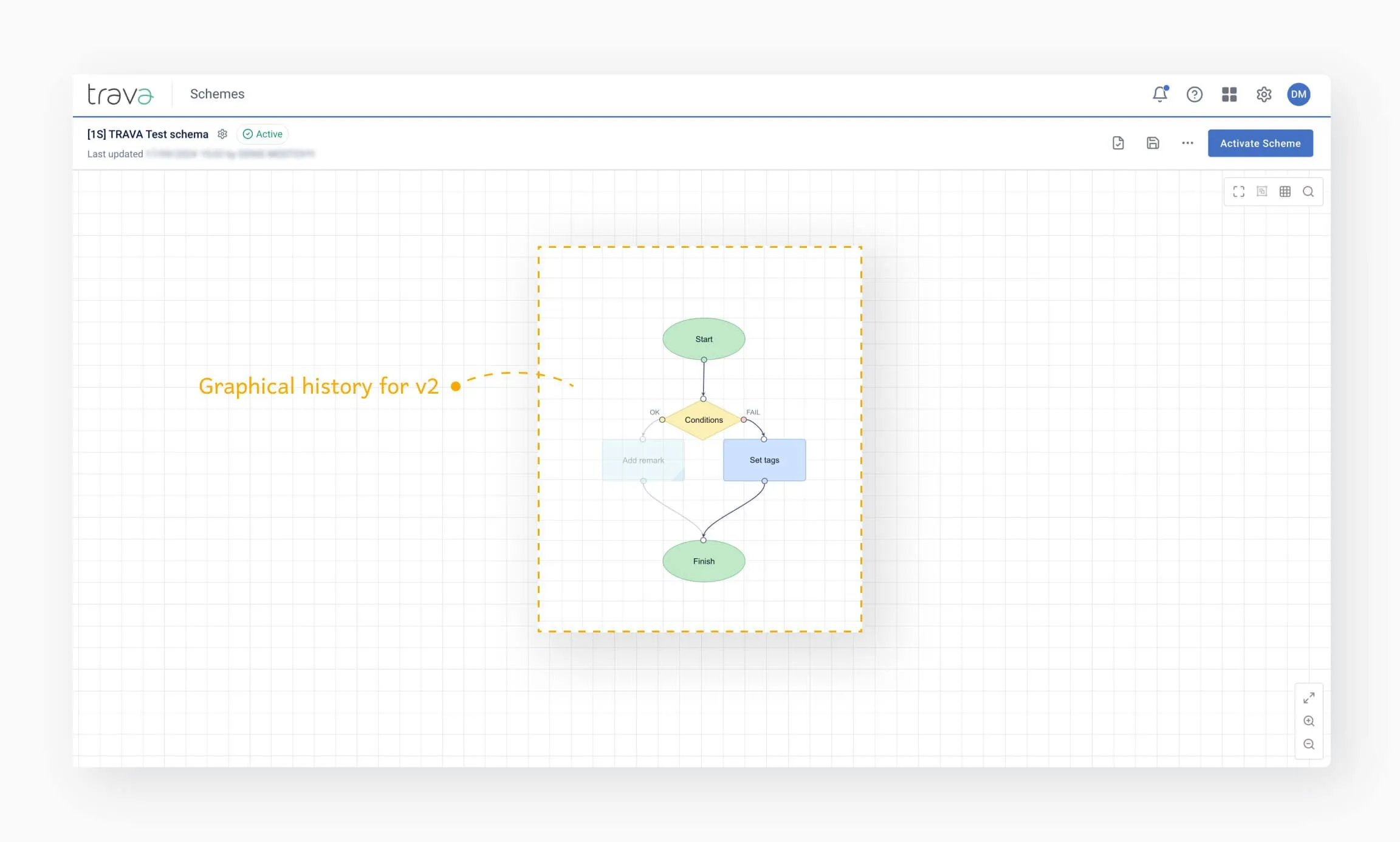1400x842 pixels.
Task: Click the zoom in magnifier icon
Action: tap(1309, 721)
